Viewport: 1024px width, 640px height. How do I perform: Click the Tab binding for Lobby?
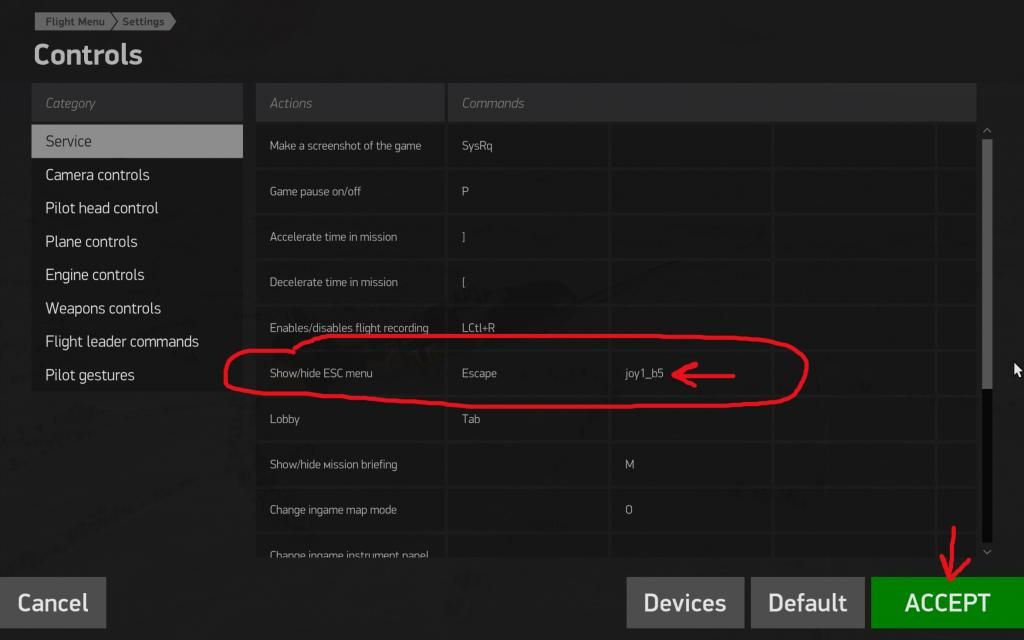(x=471, y=419)
